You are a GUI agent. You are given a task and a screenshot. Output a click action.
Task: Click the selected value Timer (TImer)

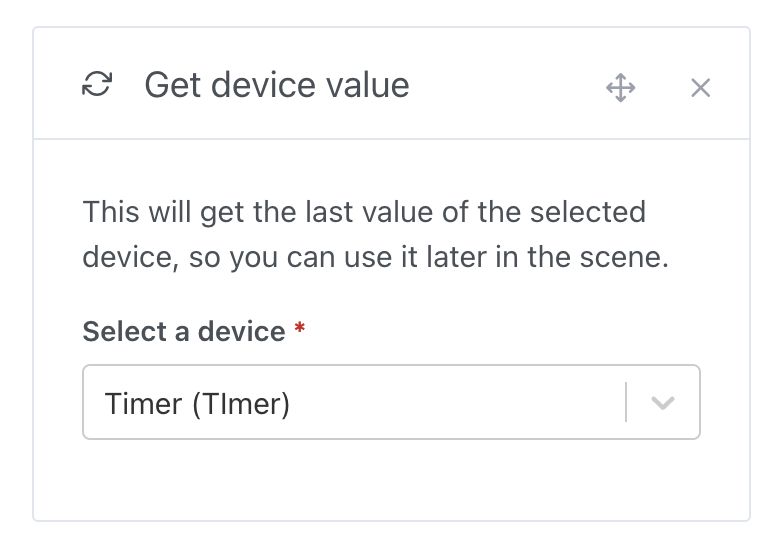197,404
